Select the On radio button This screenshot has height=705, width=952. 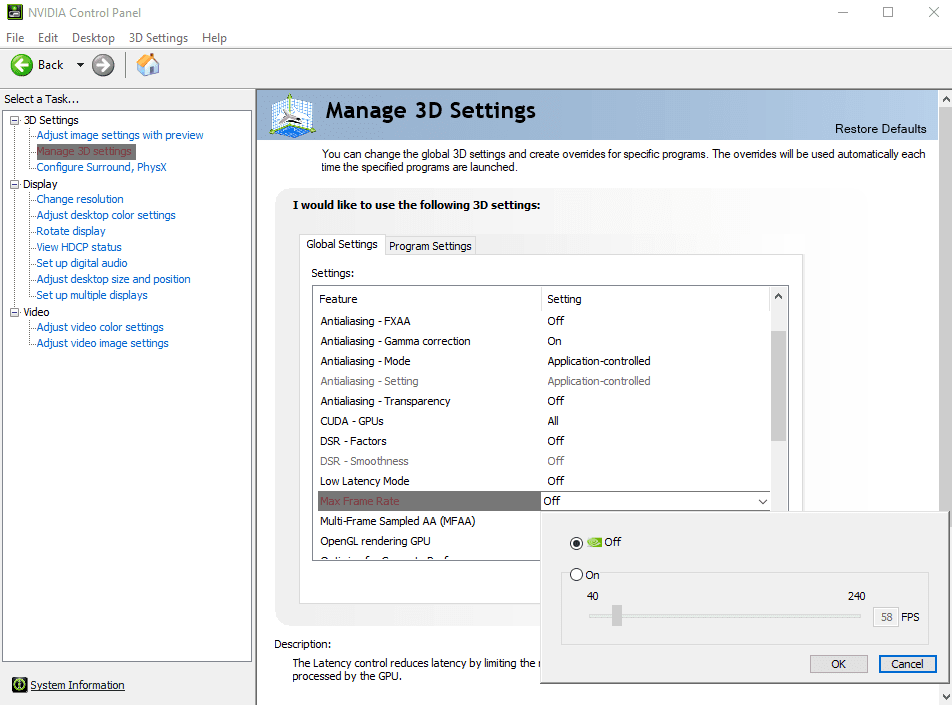[576, 574]
